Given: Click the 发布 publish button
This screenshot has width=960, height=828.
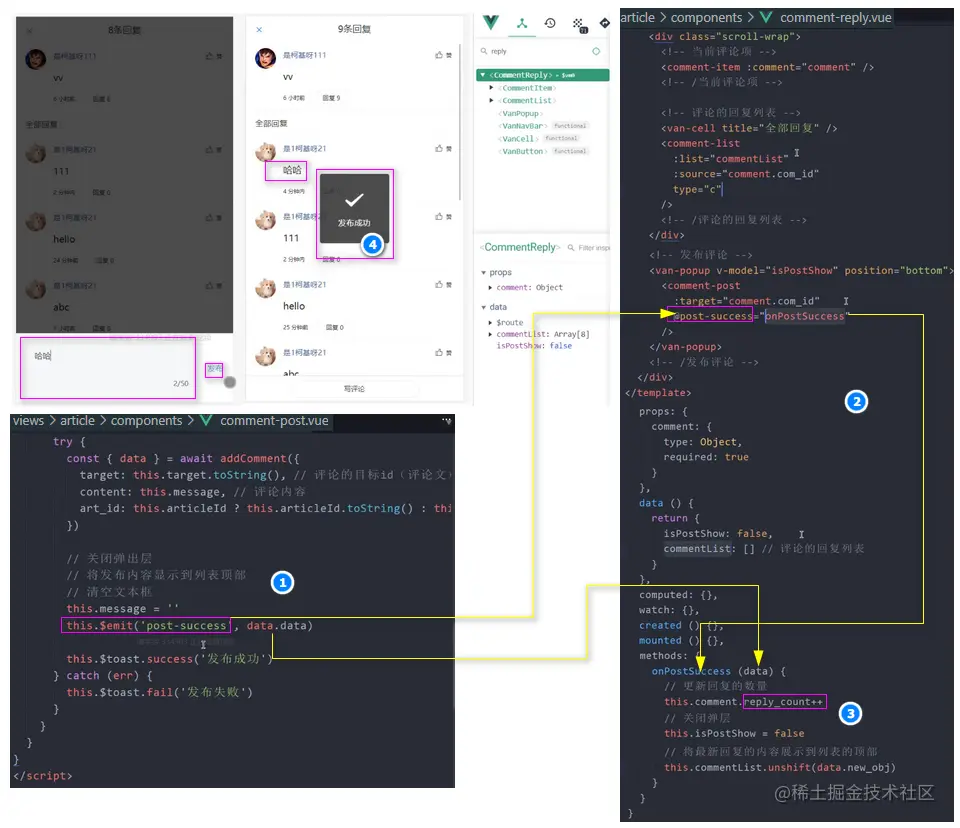Looking at the screenshot, I should tap(214, 369).
